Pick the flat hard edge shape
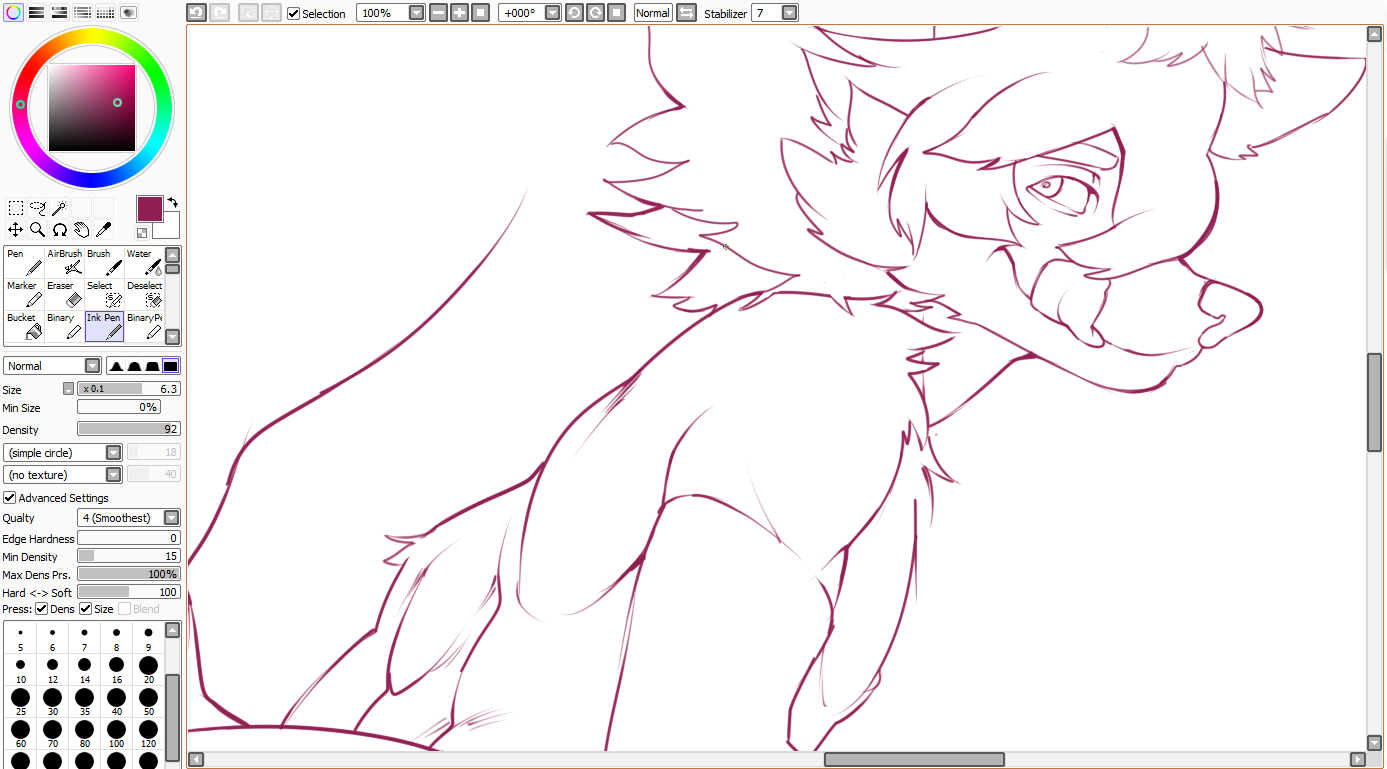The height and width of the screenshot is (769, 1387). pos(170,366)
